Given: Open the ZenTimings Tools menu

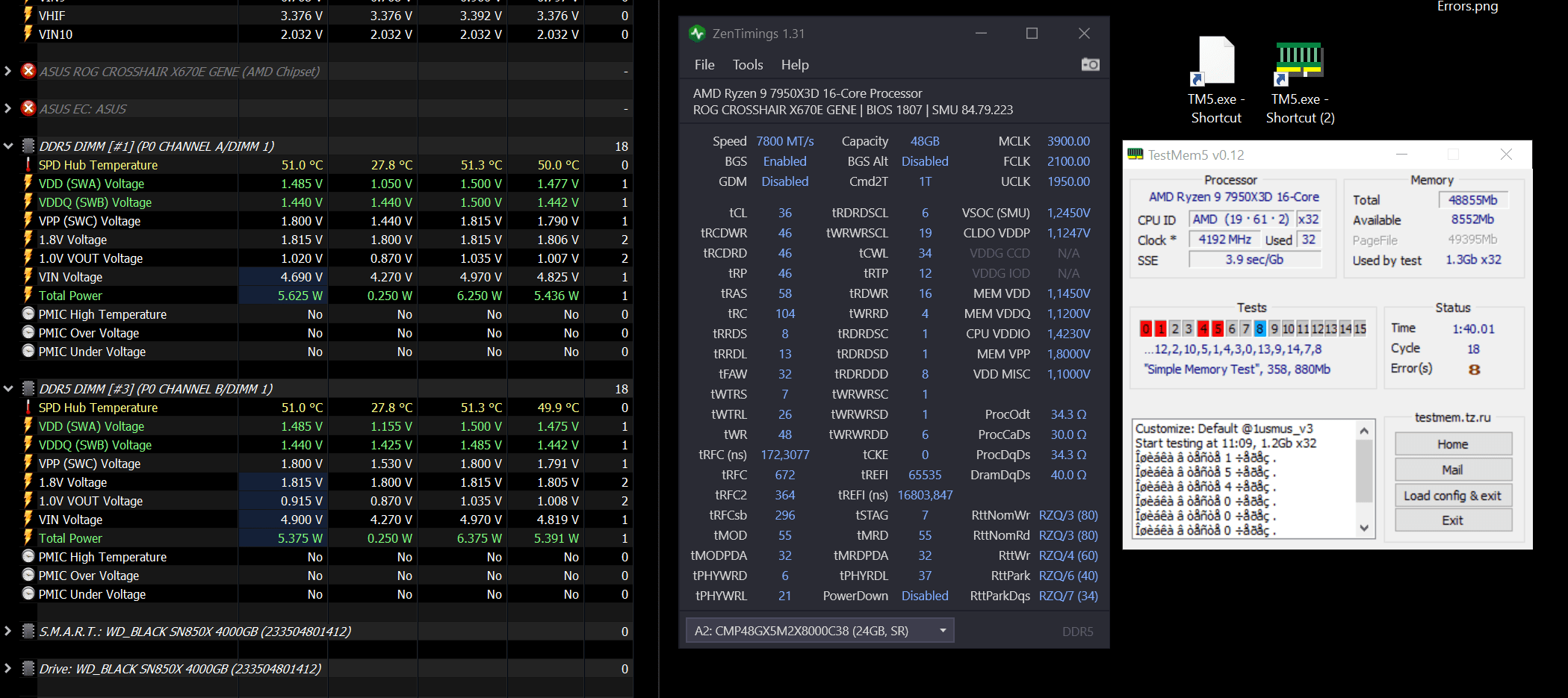Looking at the screenshot, I should [748, 65].
